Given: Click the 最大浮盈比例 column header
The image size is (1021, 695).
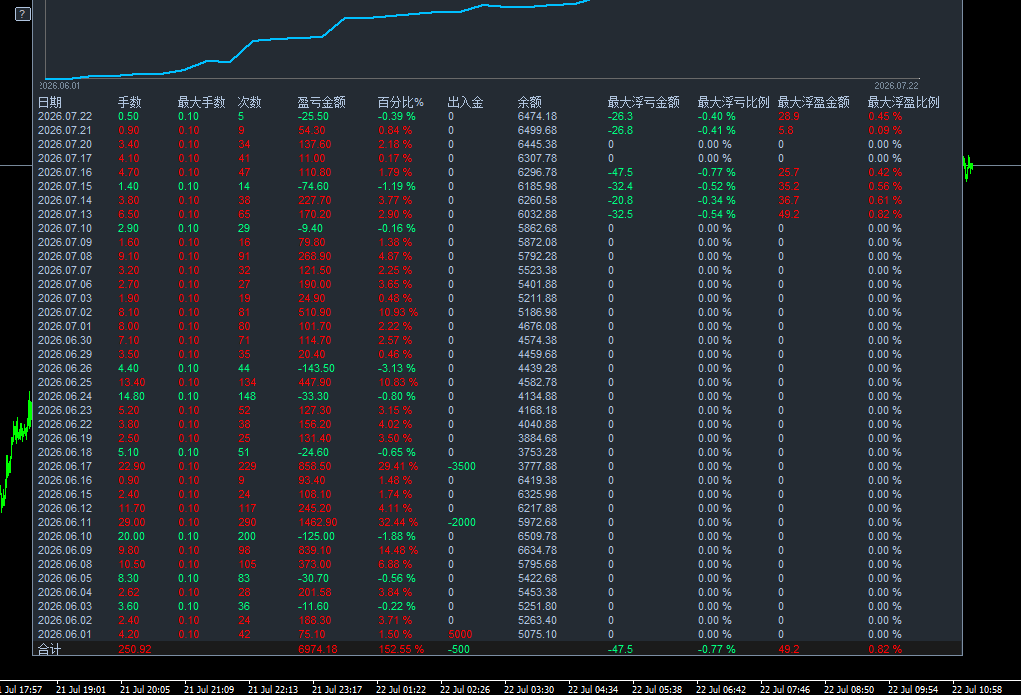Looking at the screenshot, I should [903, 102].
